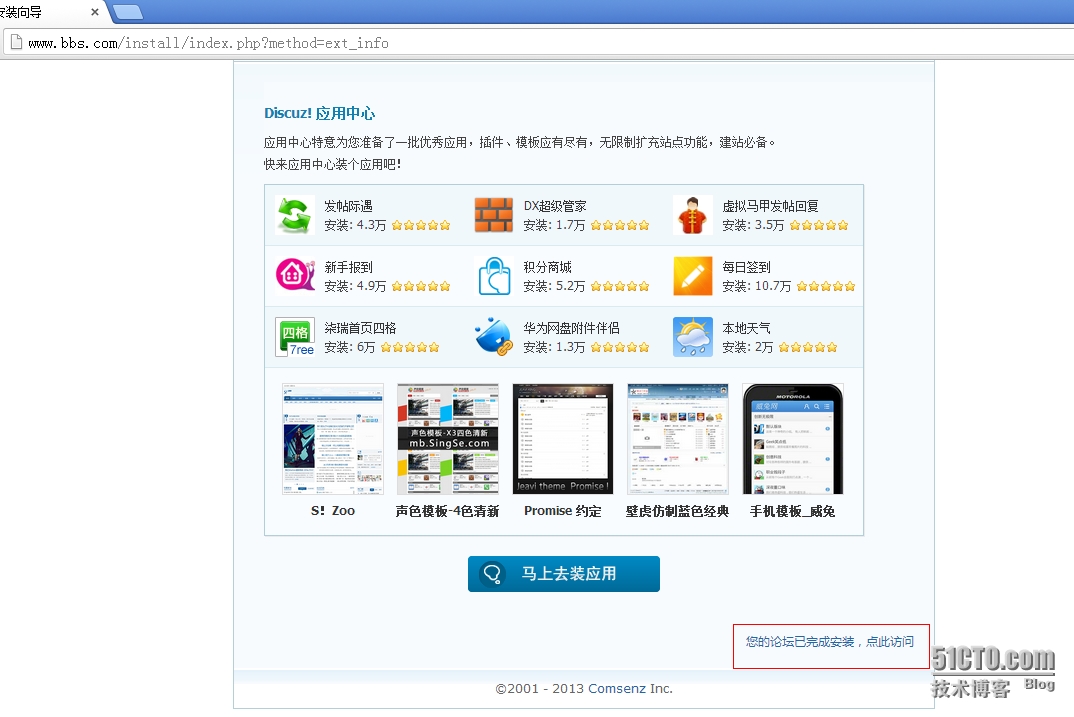
Task: Click the 发帖际遇 green arrows icon
Action: pyautogui.click(x=295, y=215)
